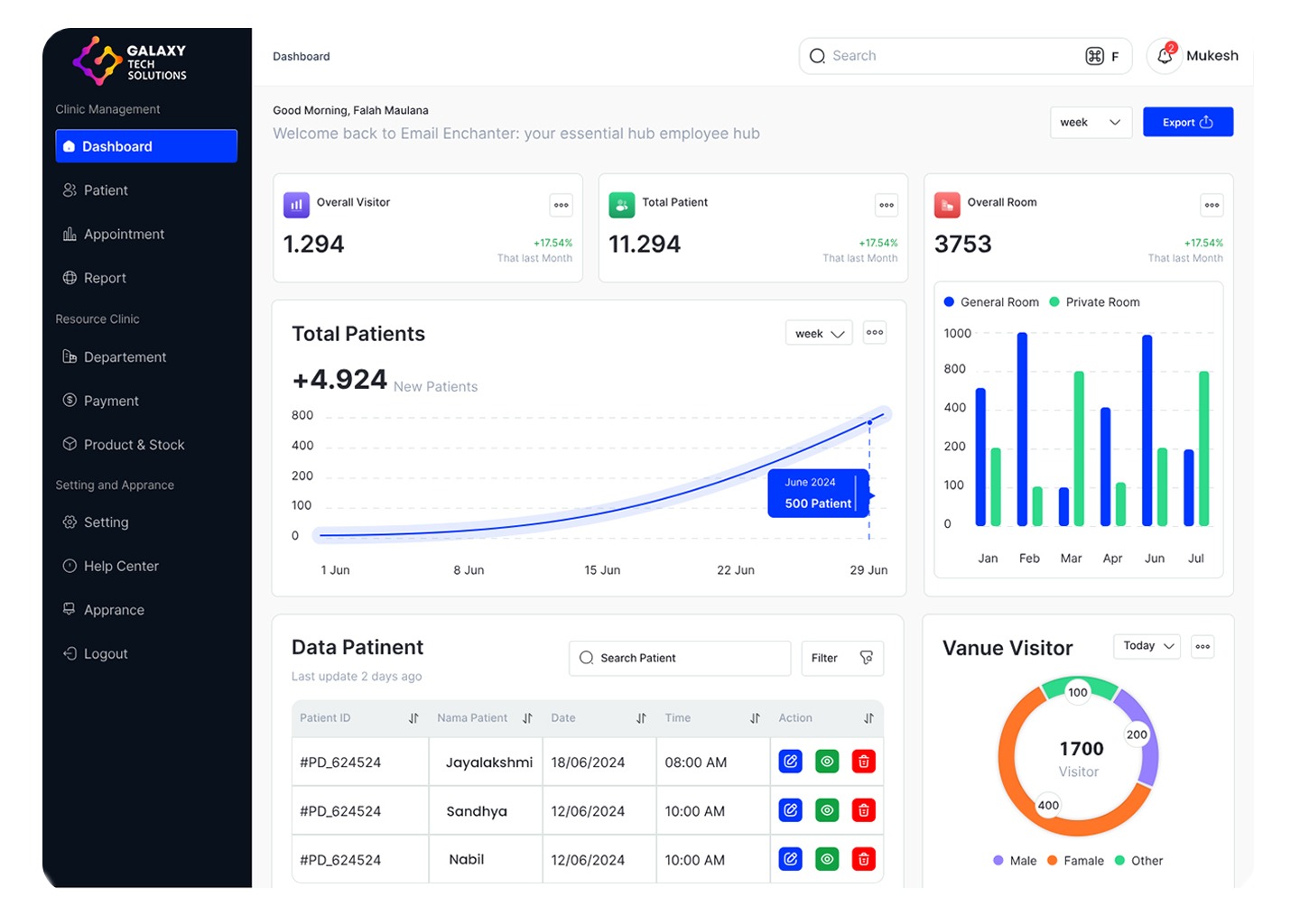Show Sandhya details using green eye icon
The width and height of the screenshot is (1300, 924).
[827, 810]
